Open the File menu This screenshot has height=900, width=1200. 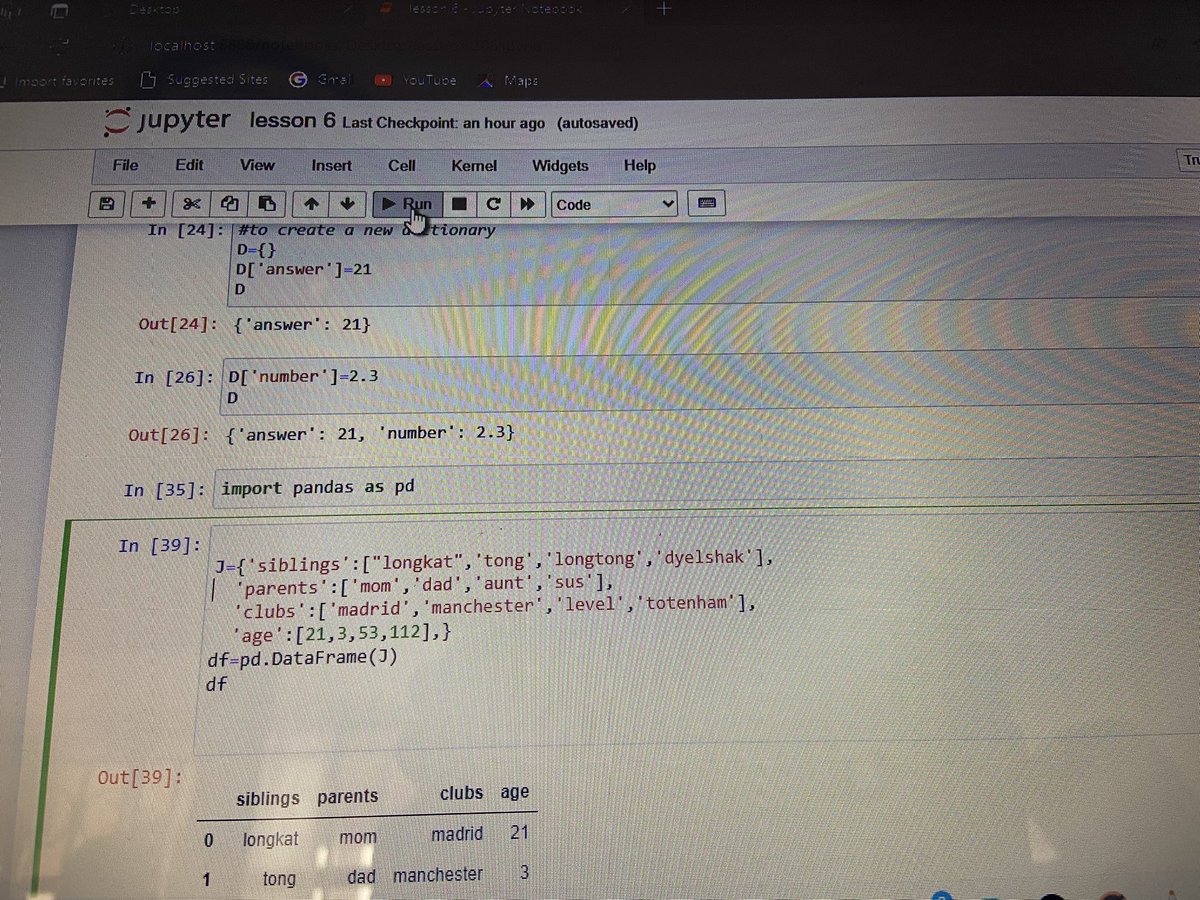(124, 165)
